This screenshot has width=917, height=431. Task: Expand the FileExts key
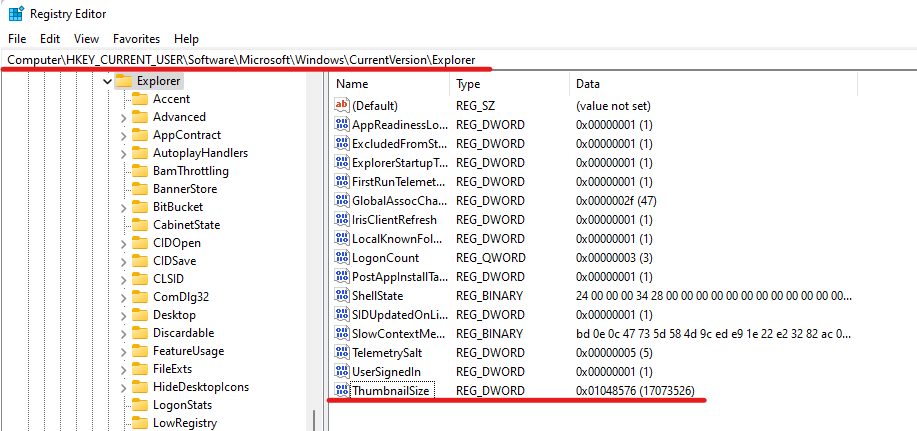(123, 370)
